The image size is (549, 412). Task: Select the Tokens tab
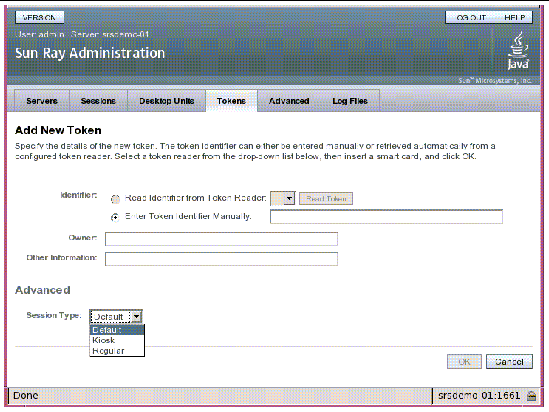[x=231, y=101]
